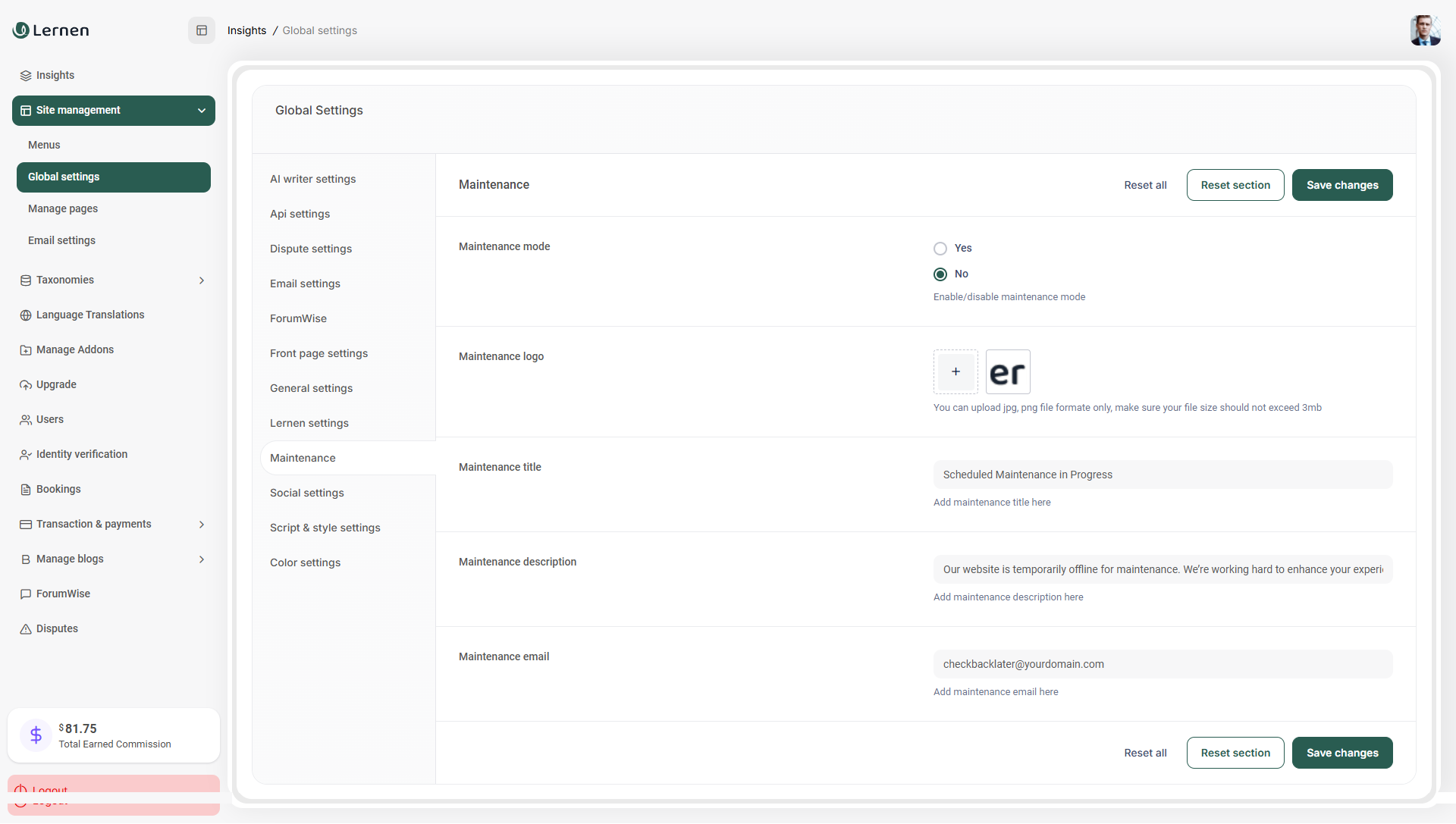Click the Disputes warning triangle icon
The image size is (1456, 824).
pyautogui.click(x=26, y=629)
